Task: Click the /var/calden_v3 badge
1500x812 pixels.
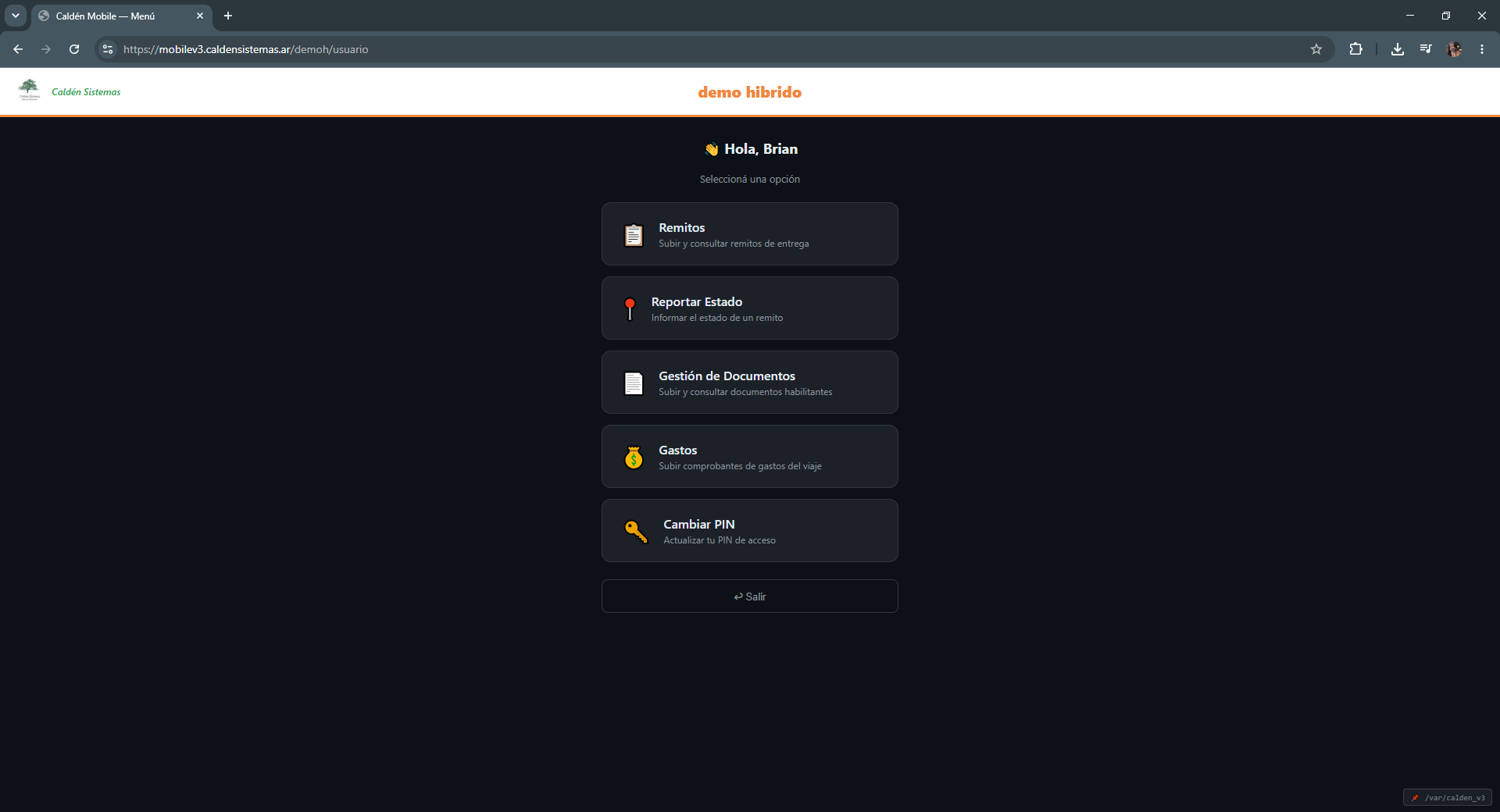Action: click(x=1448, y=798)
